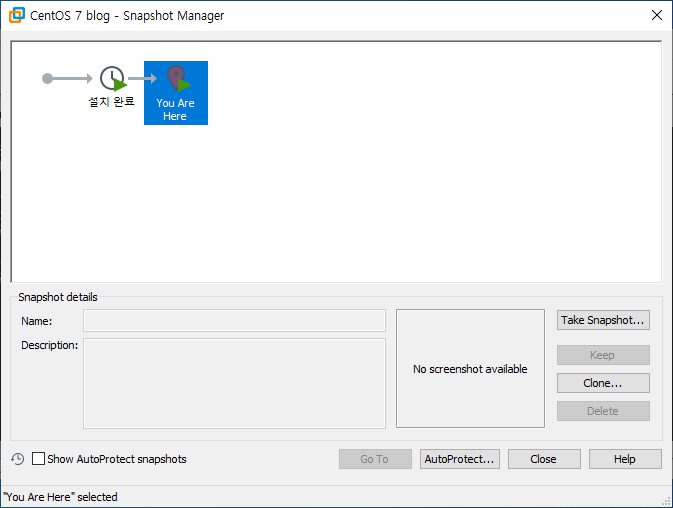
Task: Open Help for Snapshot Manager
Action: coord(625,459)
